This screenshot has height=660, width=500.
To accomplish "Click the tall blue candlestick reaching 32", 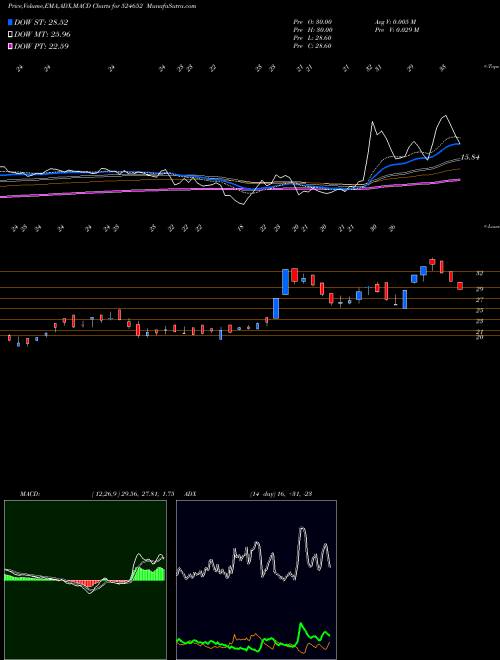I will point(285,282).
